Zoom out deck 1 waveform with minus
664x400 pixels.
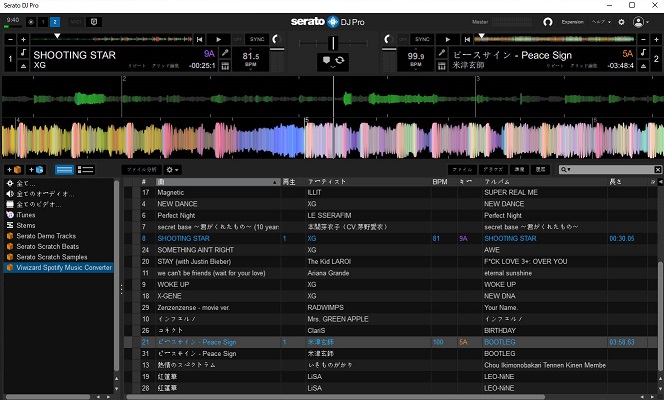click(x=11, y=39)
